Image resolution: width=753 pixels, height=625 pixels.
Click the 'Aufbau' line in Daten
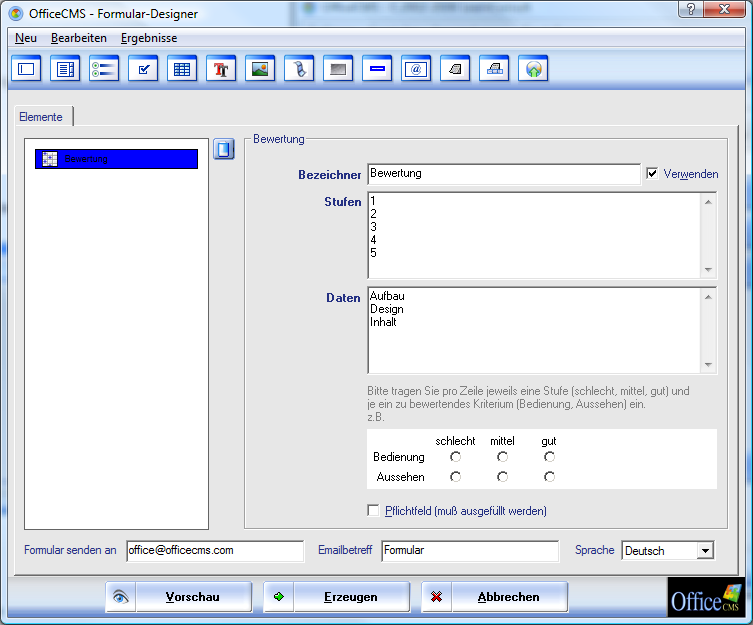[388, 296]
